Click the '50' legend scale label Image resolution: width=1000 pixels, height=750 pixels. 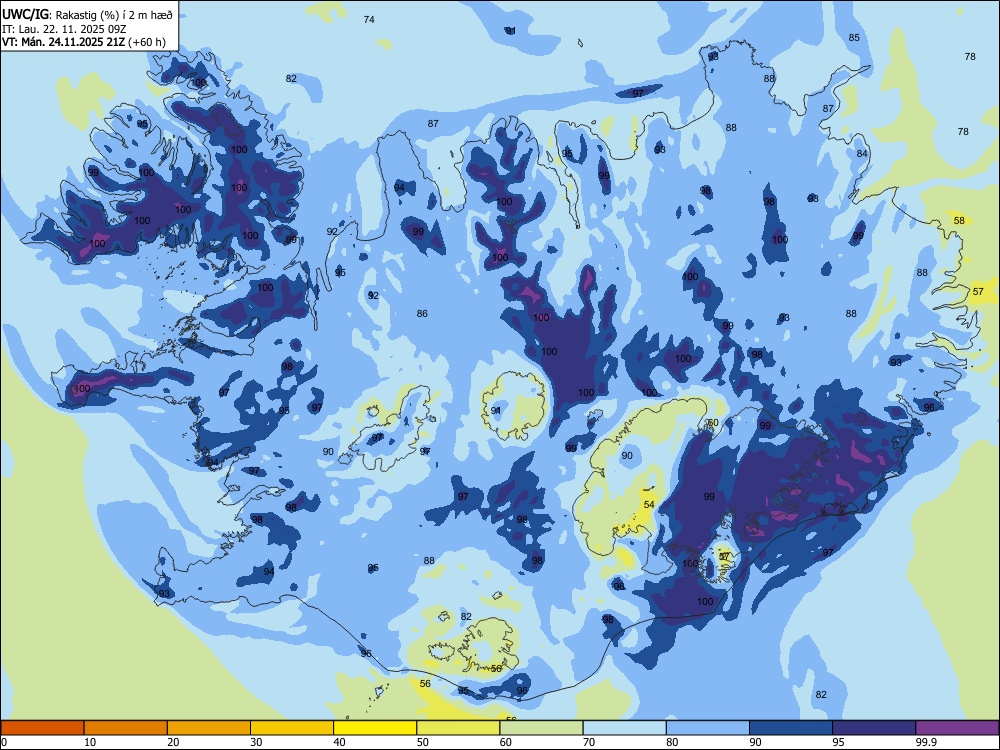pos(423,742)
